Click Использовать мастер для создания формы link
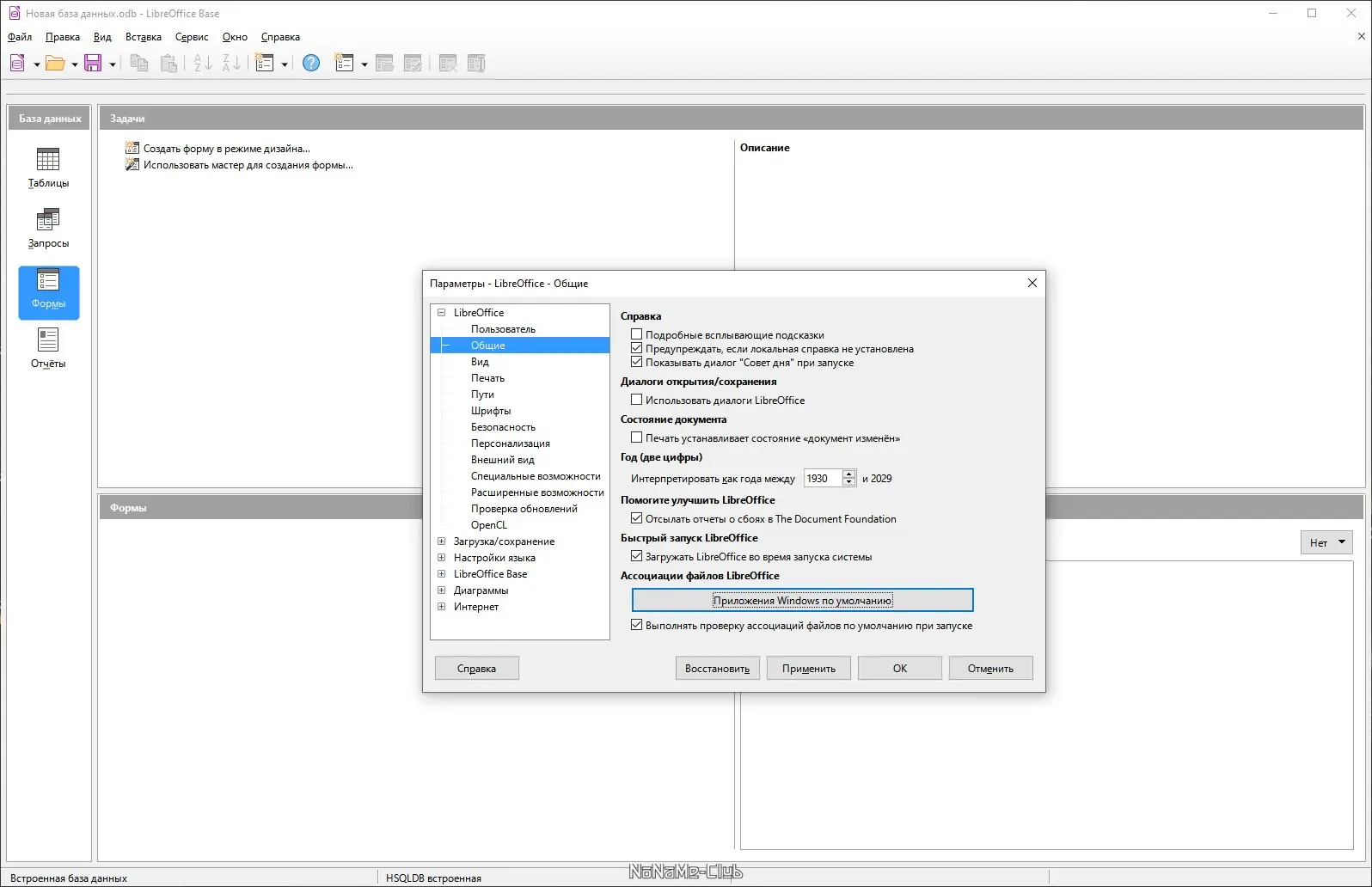 point(248,165)
